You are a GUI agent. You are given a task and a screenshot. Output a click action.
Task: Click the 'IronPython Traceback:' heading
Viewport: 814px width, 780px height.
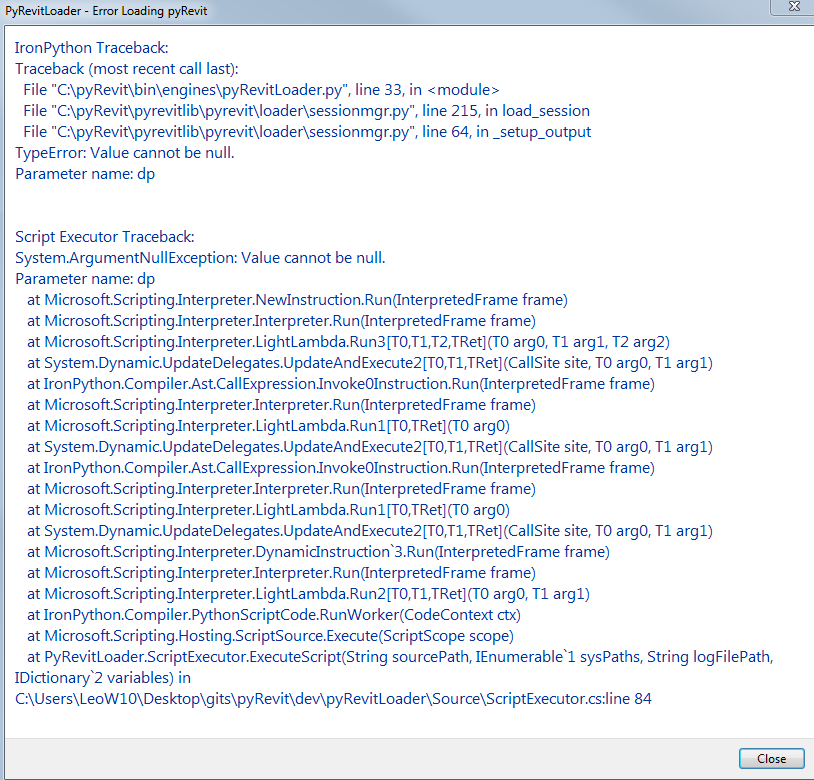coord(91,48)
